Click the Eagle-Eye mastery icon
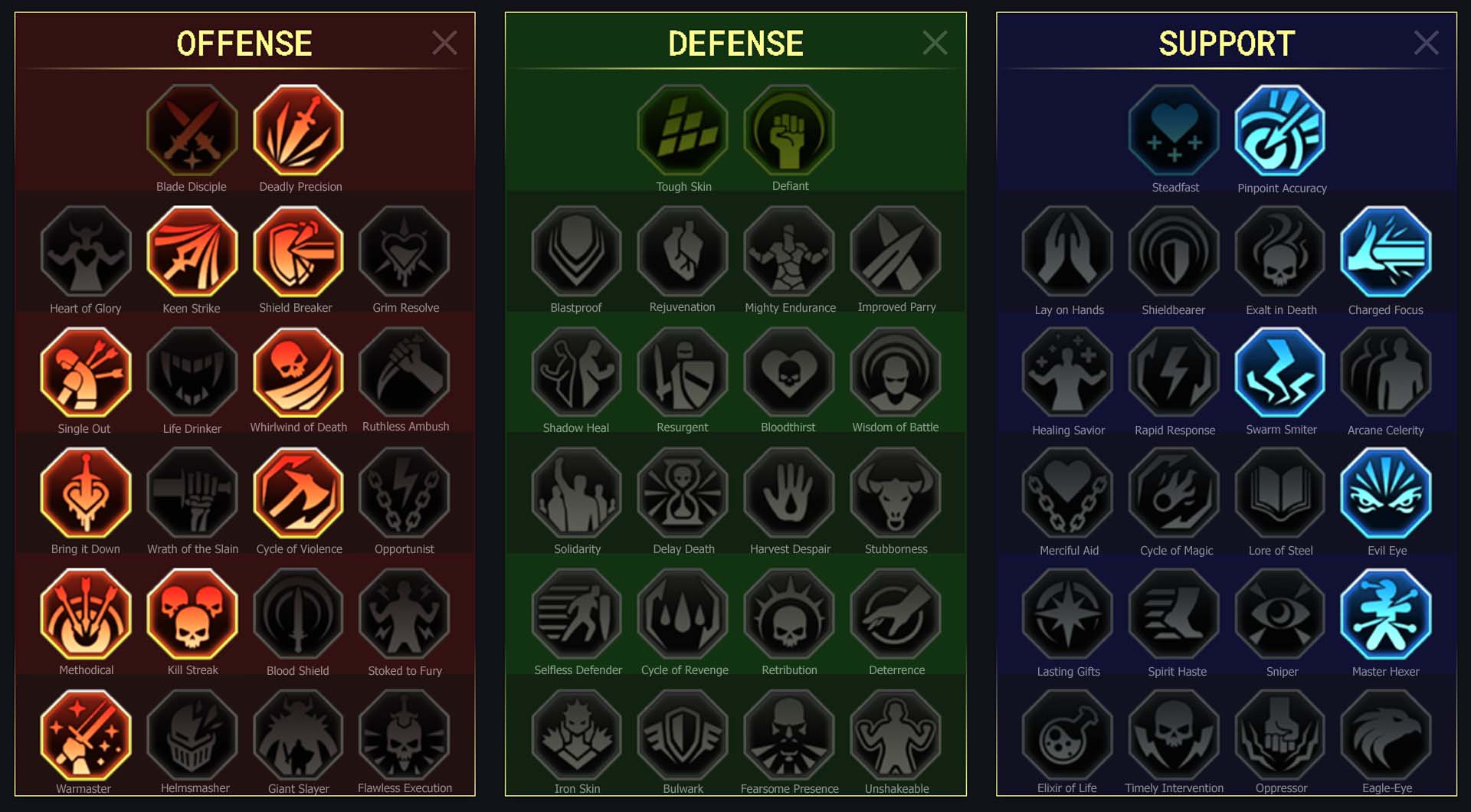 [1386, 735]
